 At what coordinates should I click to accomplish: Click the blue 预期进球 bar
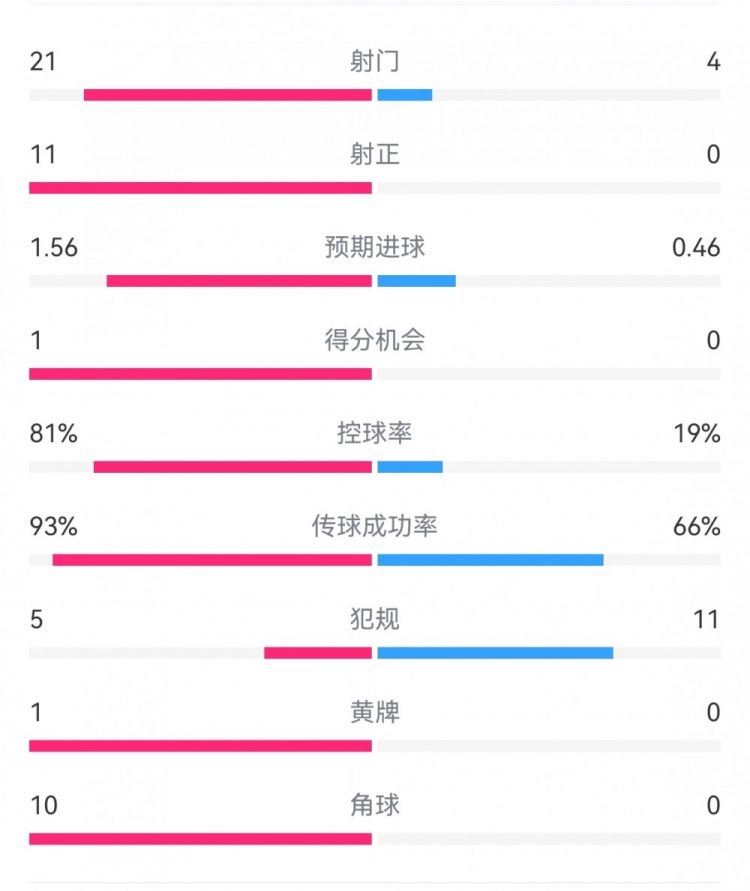point(416,281)
